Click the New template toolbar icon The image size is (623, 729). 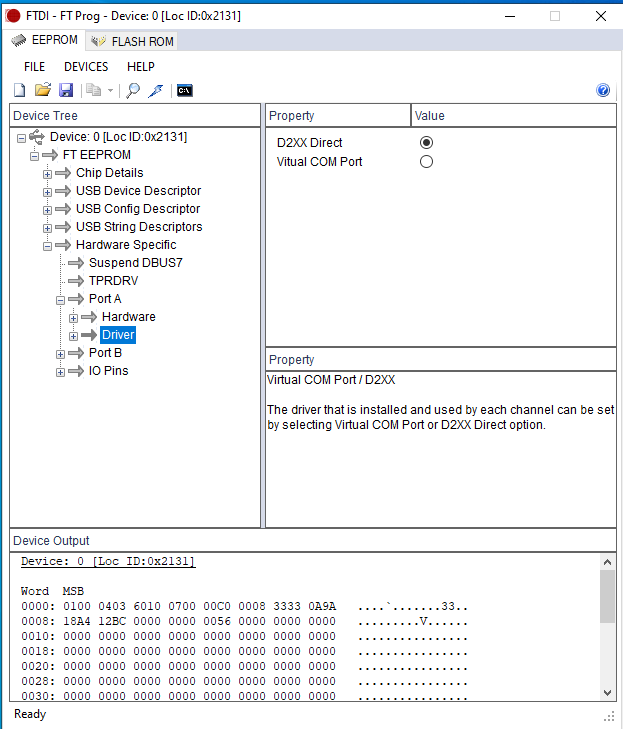[x=19, y=90]
